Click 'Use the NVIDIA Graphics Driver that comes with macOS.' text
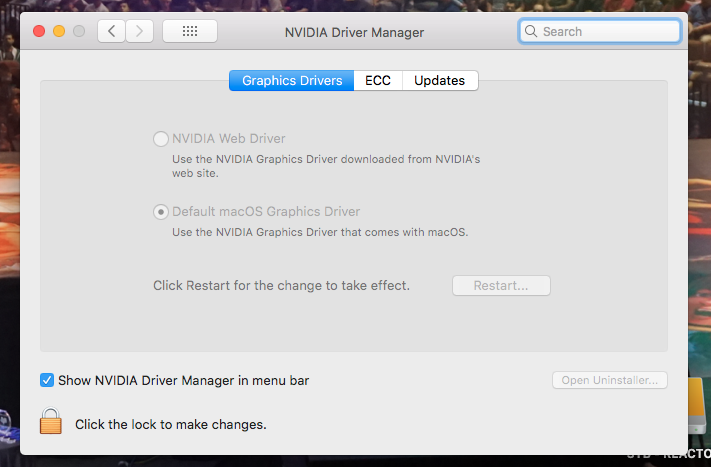 point(320,232)
